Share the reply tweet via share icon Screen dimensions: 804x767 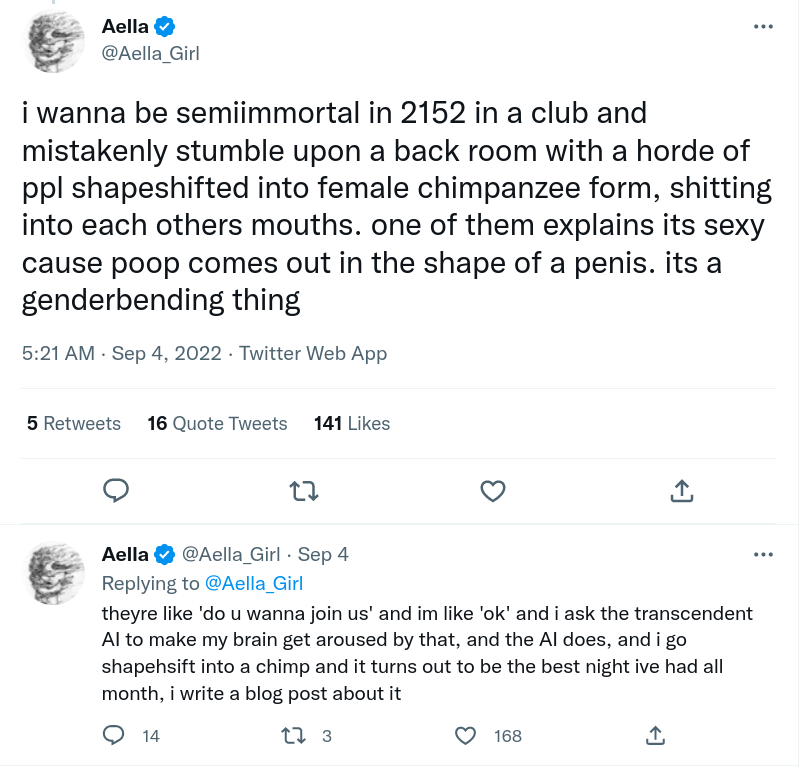655,735
